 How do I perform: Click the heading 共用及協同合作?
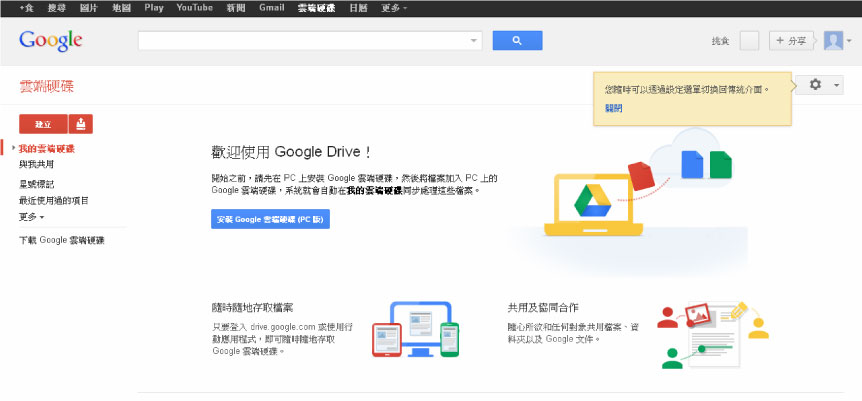click(x=543, y=307)
